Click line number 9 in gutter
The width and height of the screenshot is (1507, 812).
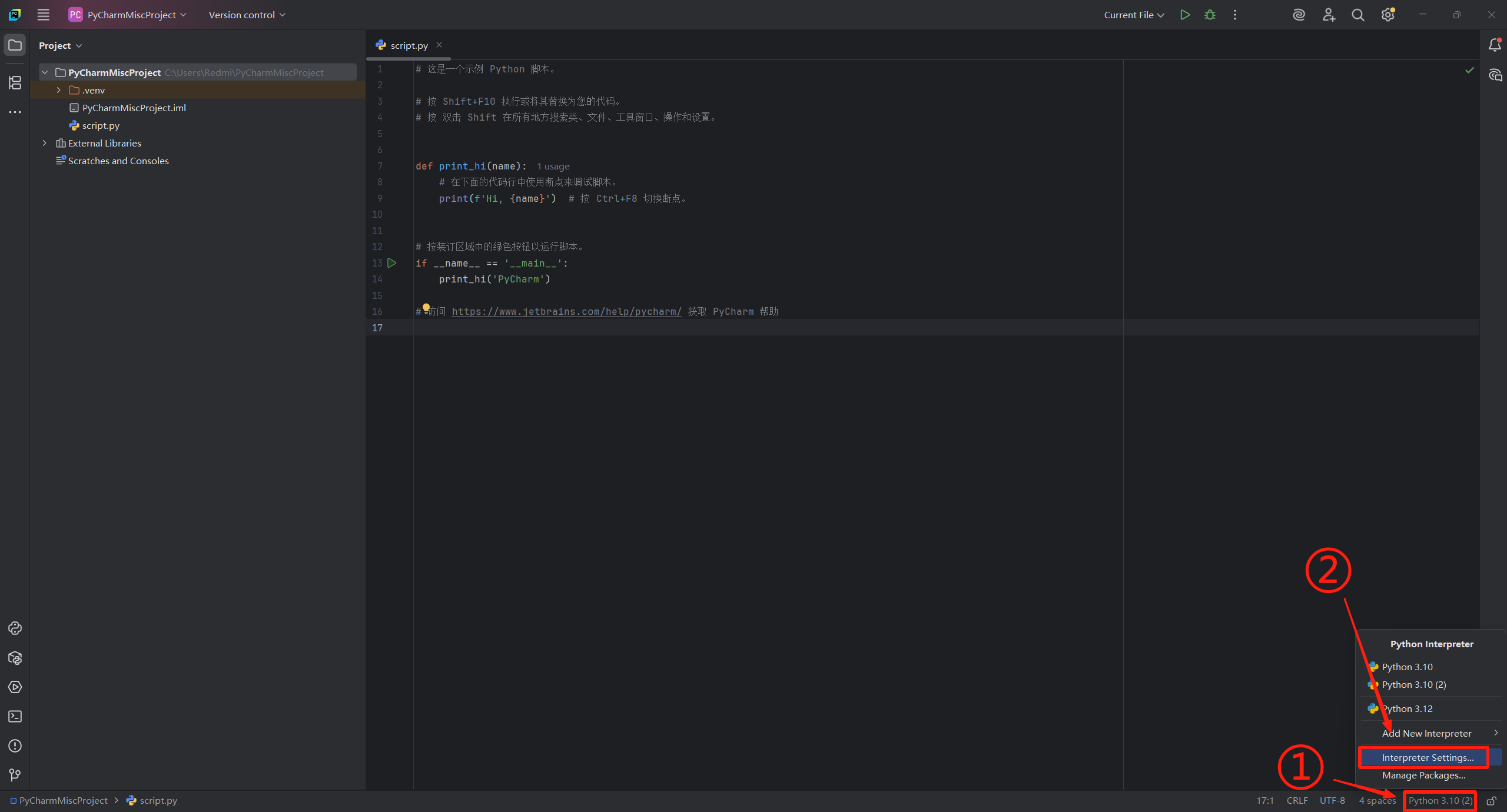click(380, 198)
